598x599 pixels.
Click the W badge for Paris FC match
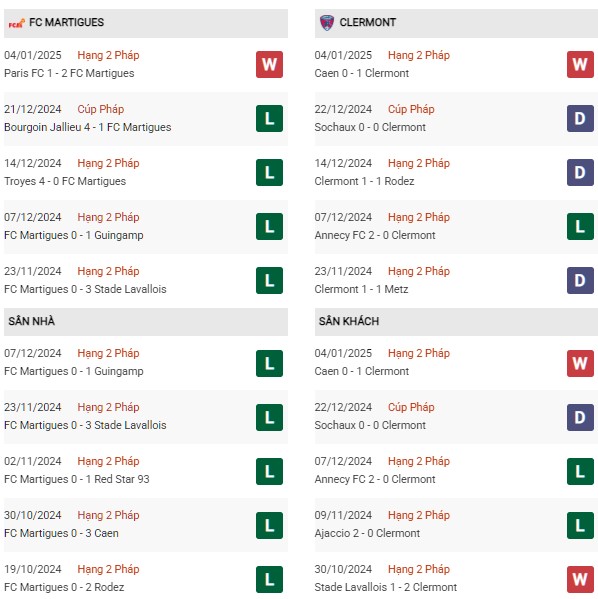pos(269,64)
